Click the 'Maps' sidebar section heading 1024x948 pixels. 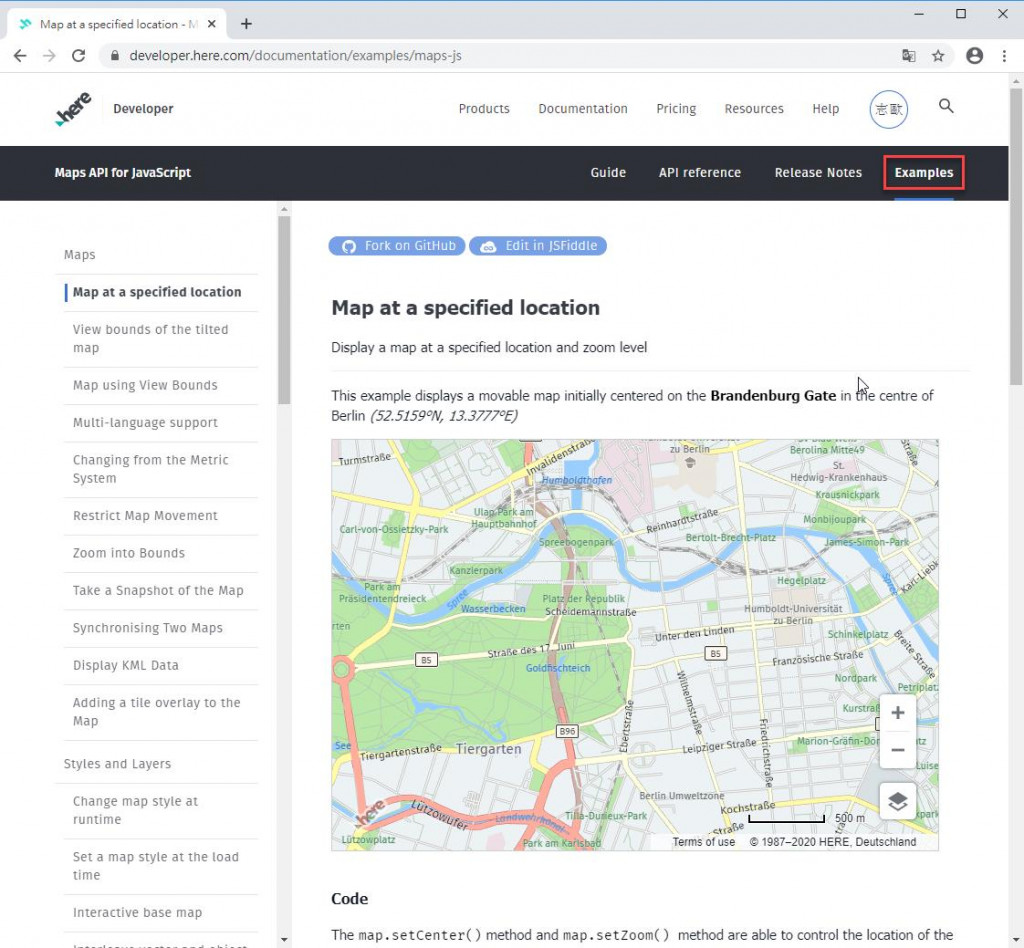pos(80,255)
